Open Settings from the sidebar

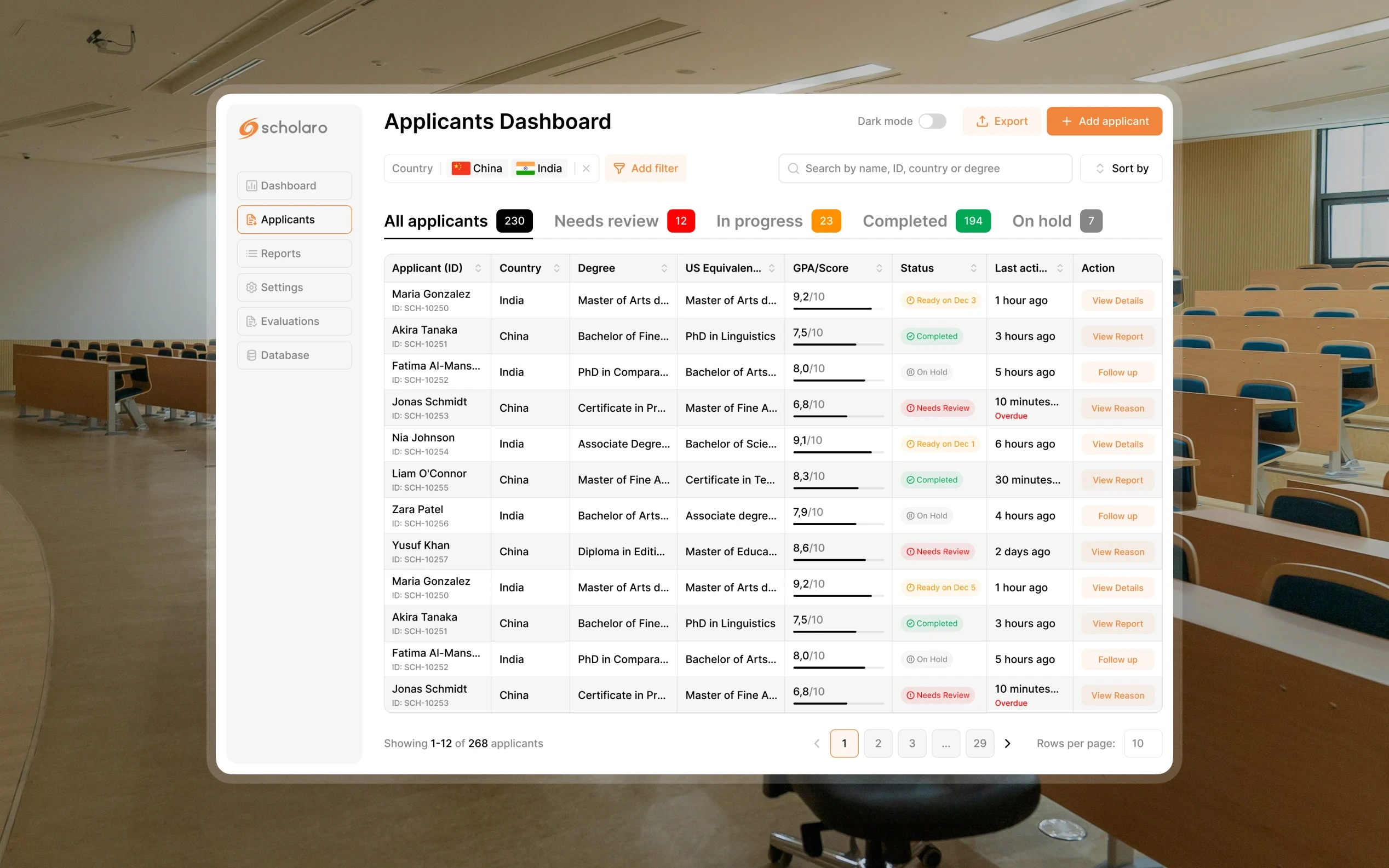(294, 287)
